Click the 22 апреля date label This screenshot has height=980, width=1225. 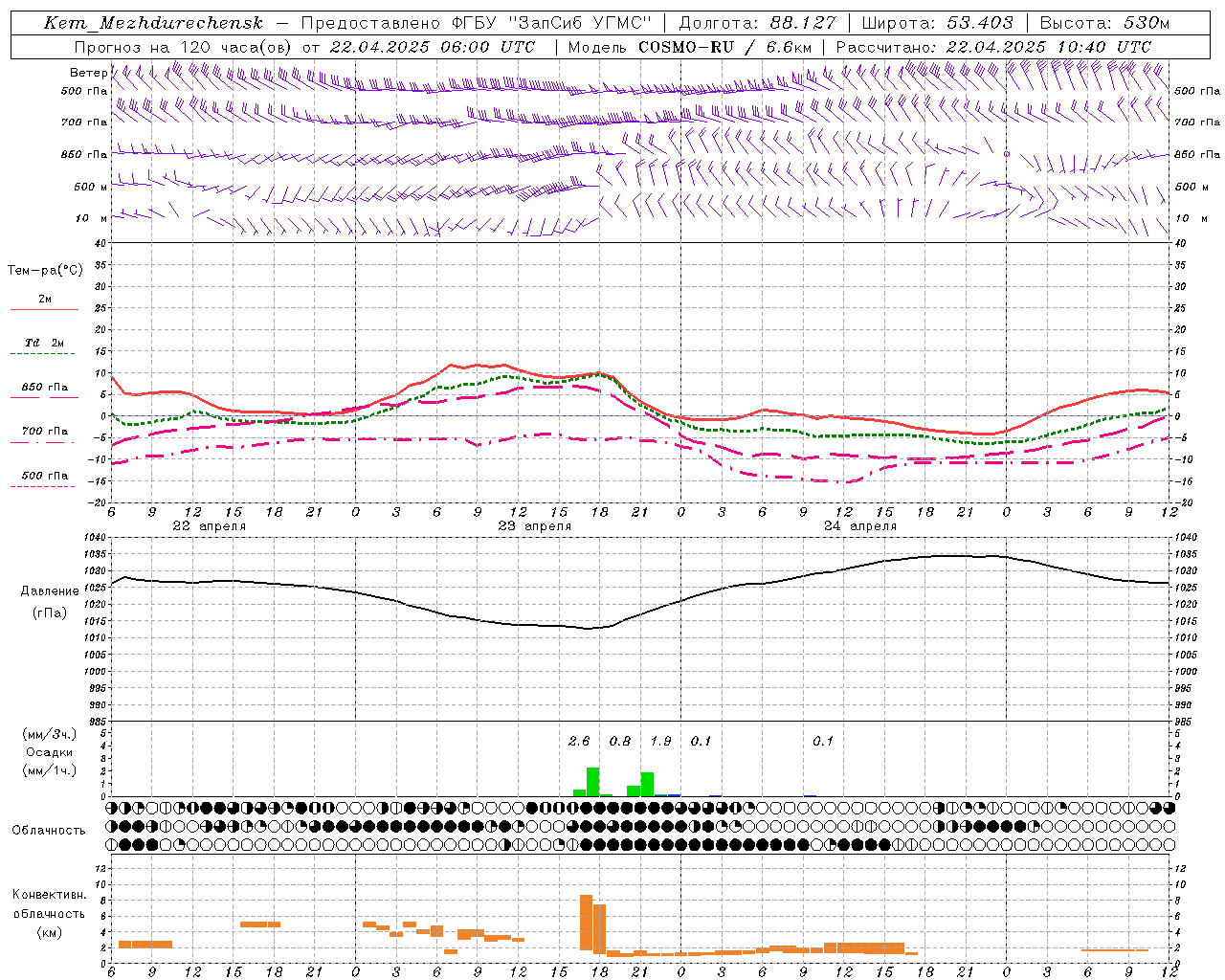pyautogui.click(x=209, y=526)
